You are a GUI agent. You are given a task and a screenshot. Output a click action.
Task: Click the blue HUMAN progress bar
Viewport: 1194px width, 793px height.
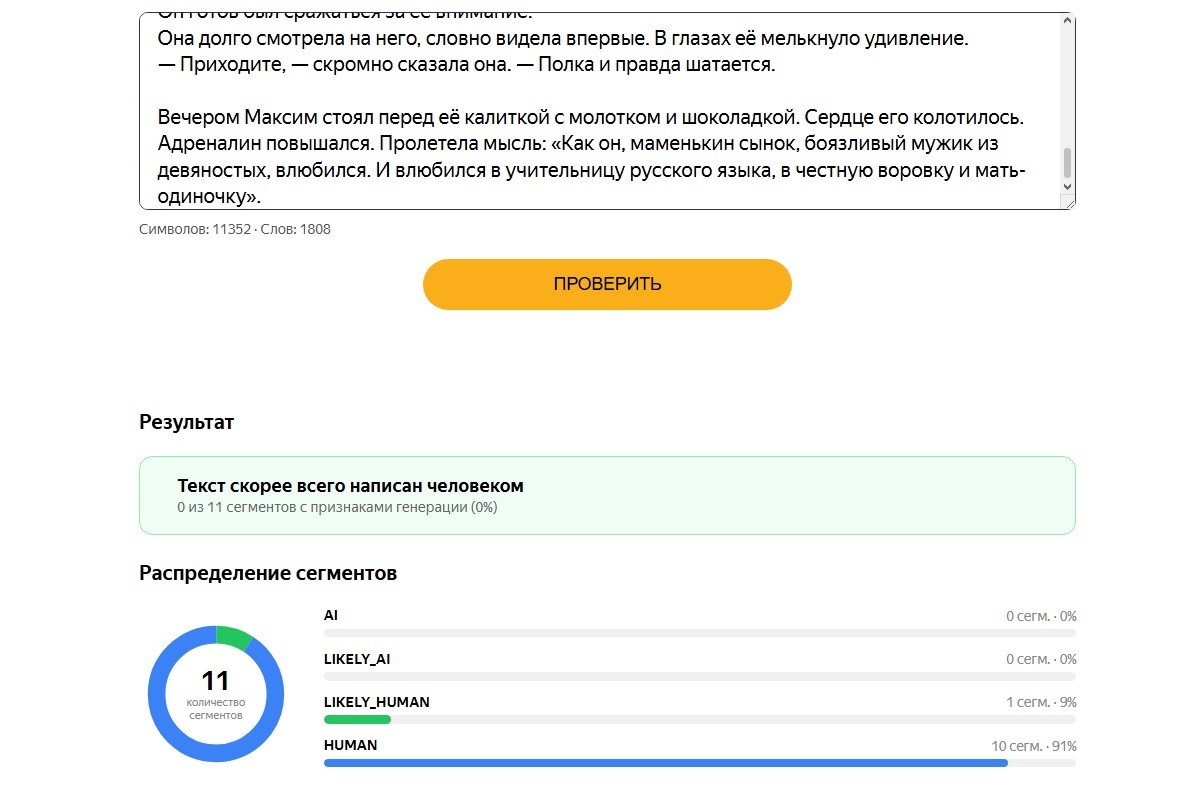point(666,763)
